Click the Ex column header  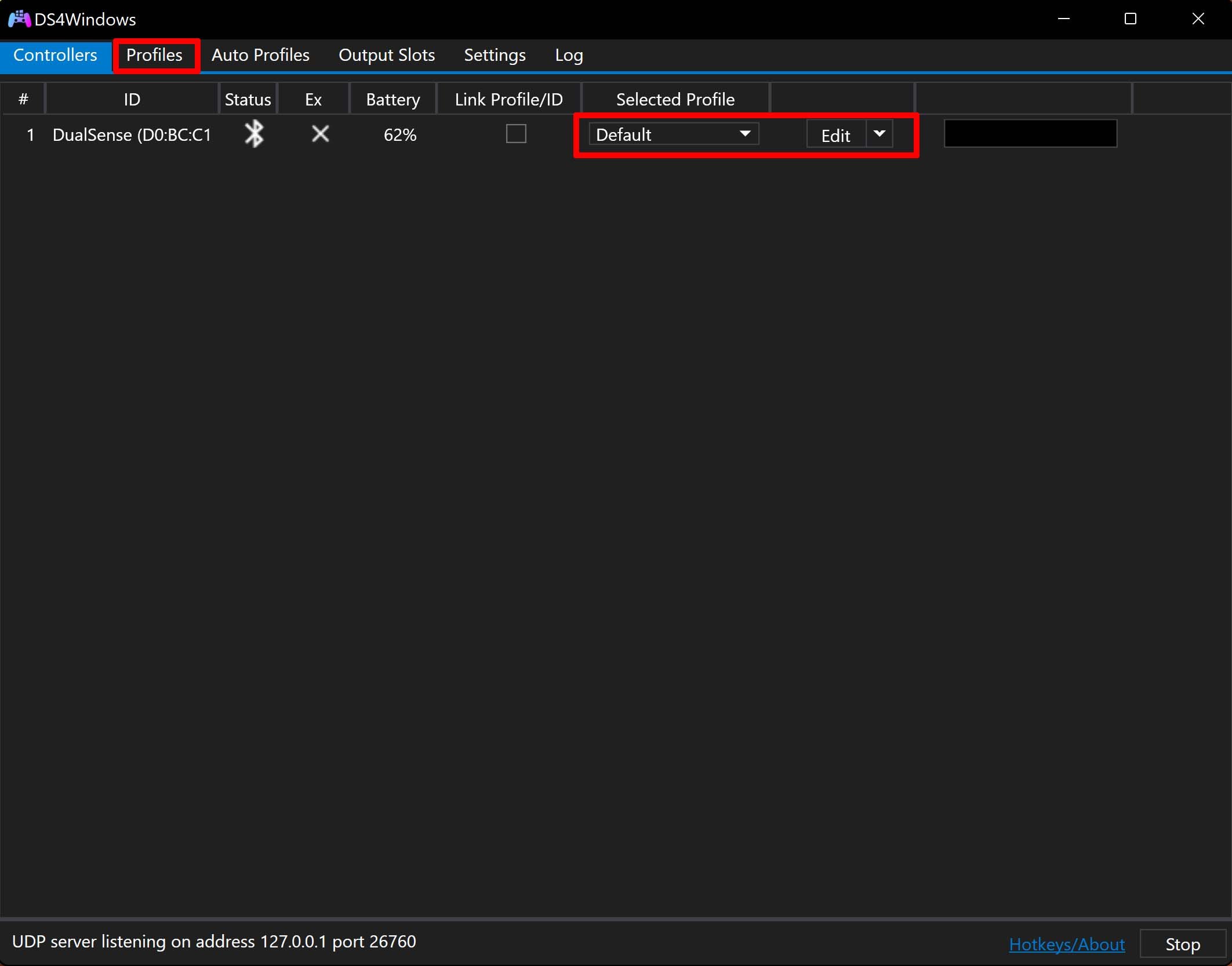point(313,100)
